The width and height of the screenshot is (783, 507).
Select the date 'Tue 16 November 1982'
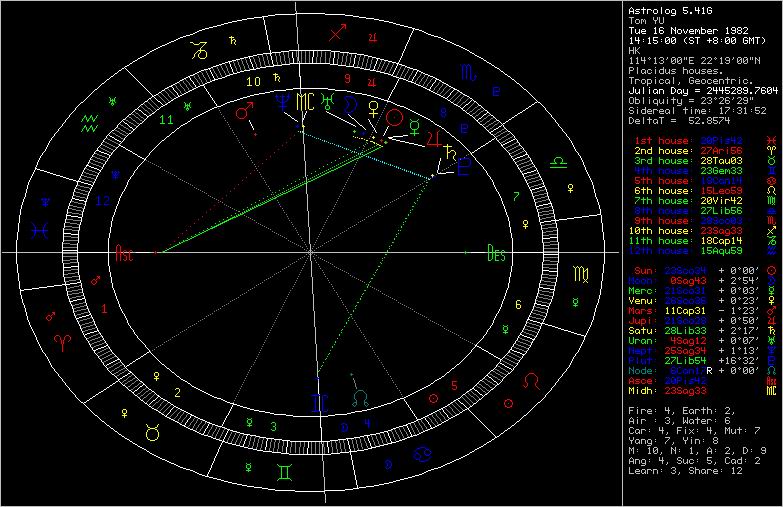[x=688, y=30]
